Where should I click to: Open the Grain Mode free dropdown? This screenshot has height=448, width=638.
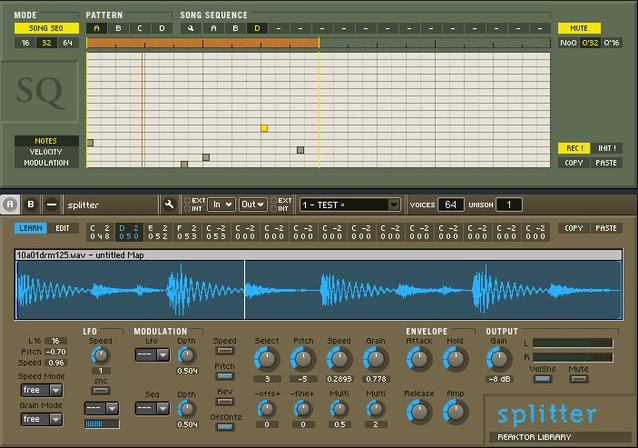coord(42,419)
